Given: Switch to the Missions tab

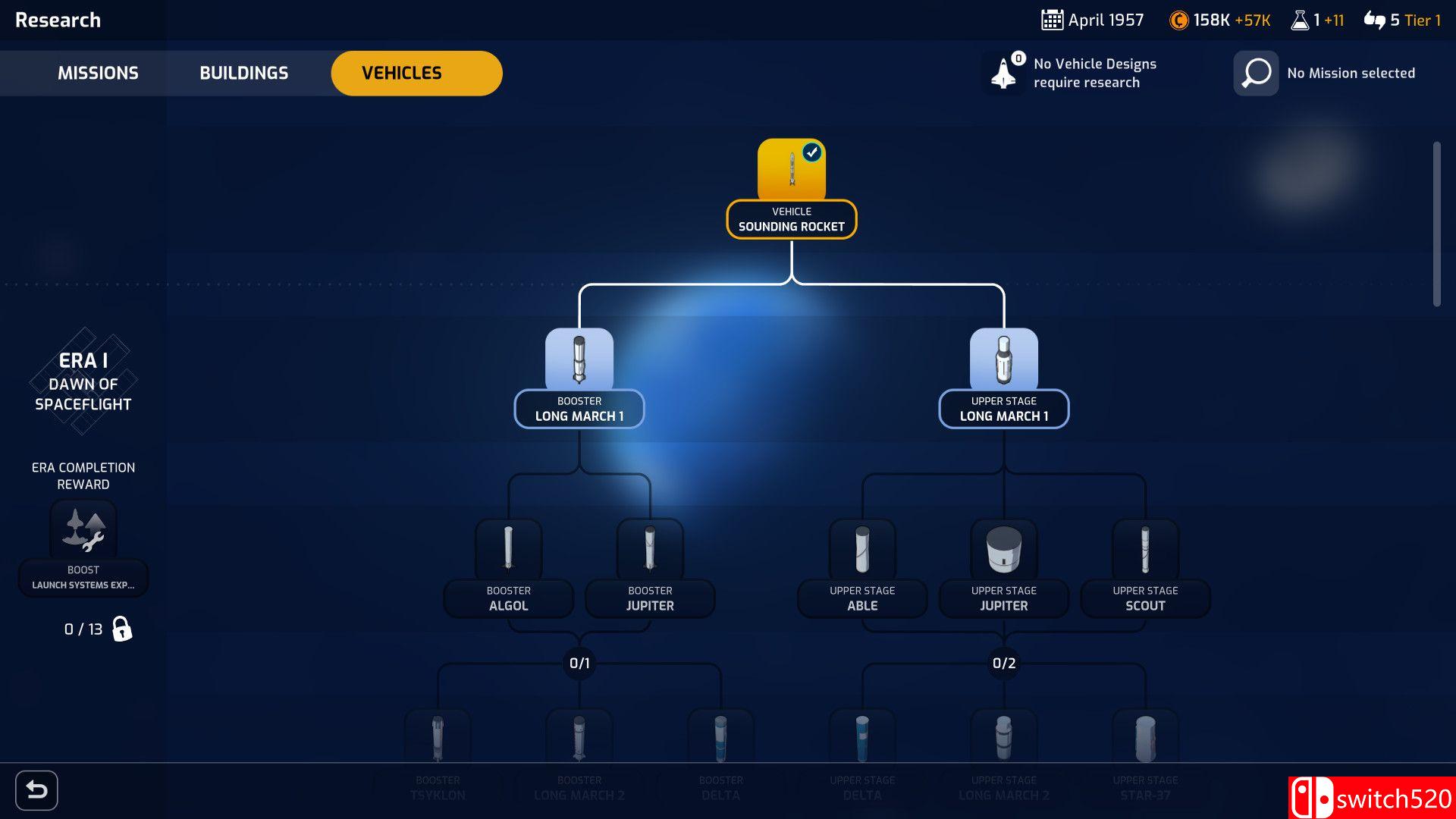Looking at the screenshot, I should pos(98,74).
